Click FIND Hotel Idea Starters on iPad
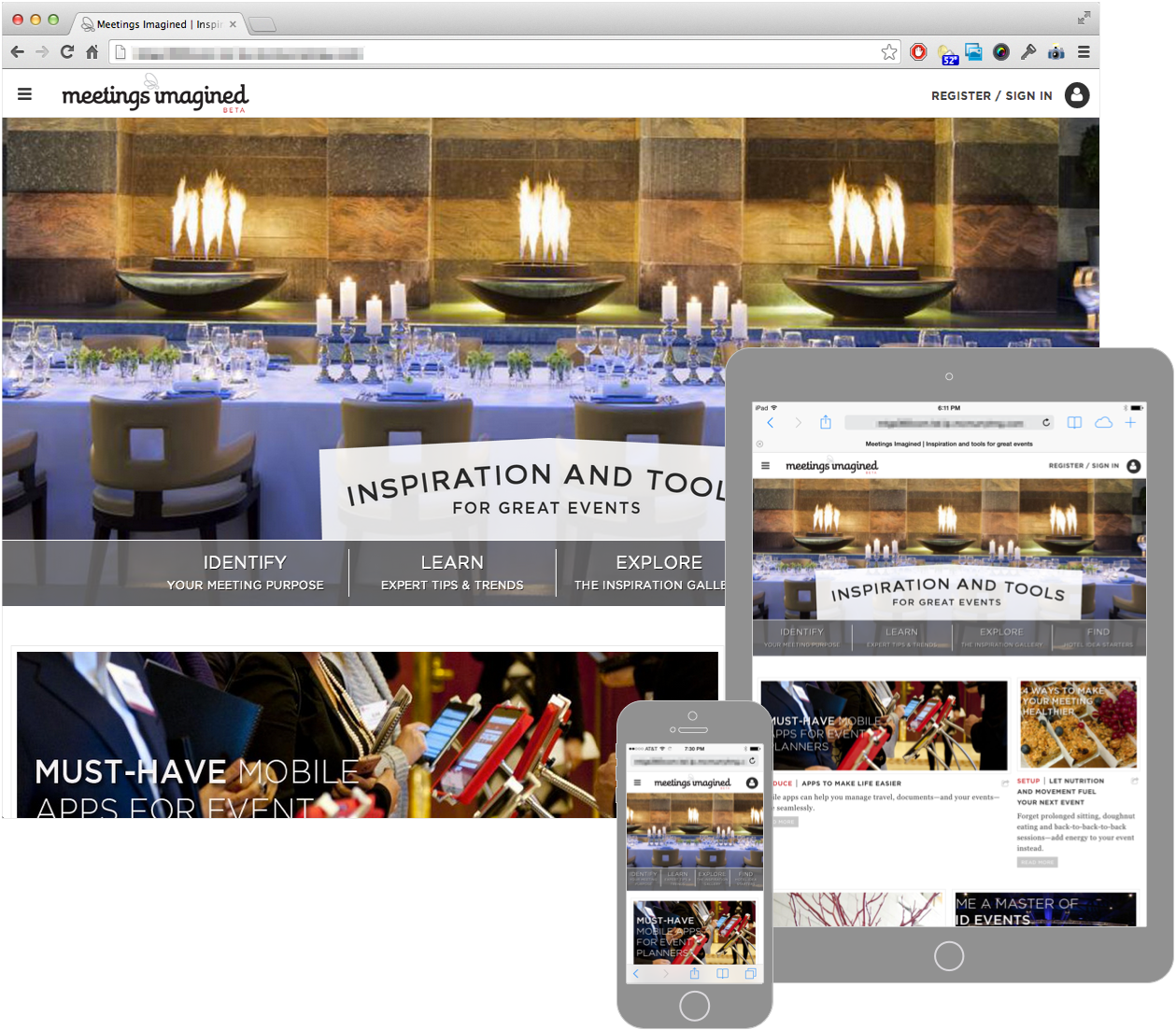Image resolution: width=1176 pixels, height=1030 pixels. [x=1098, y=637]
